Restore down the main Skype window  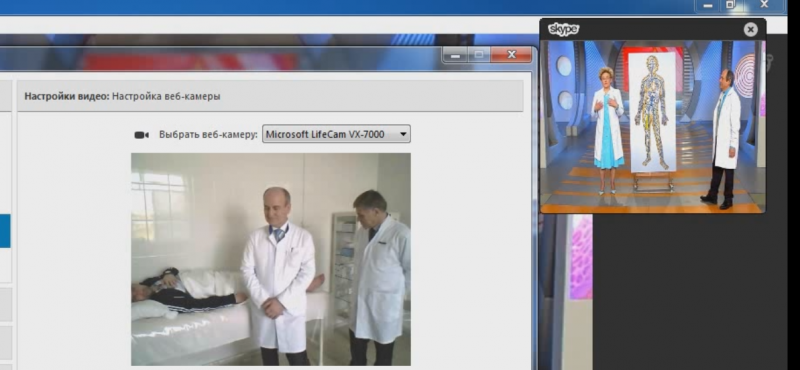730,5
